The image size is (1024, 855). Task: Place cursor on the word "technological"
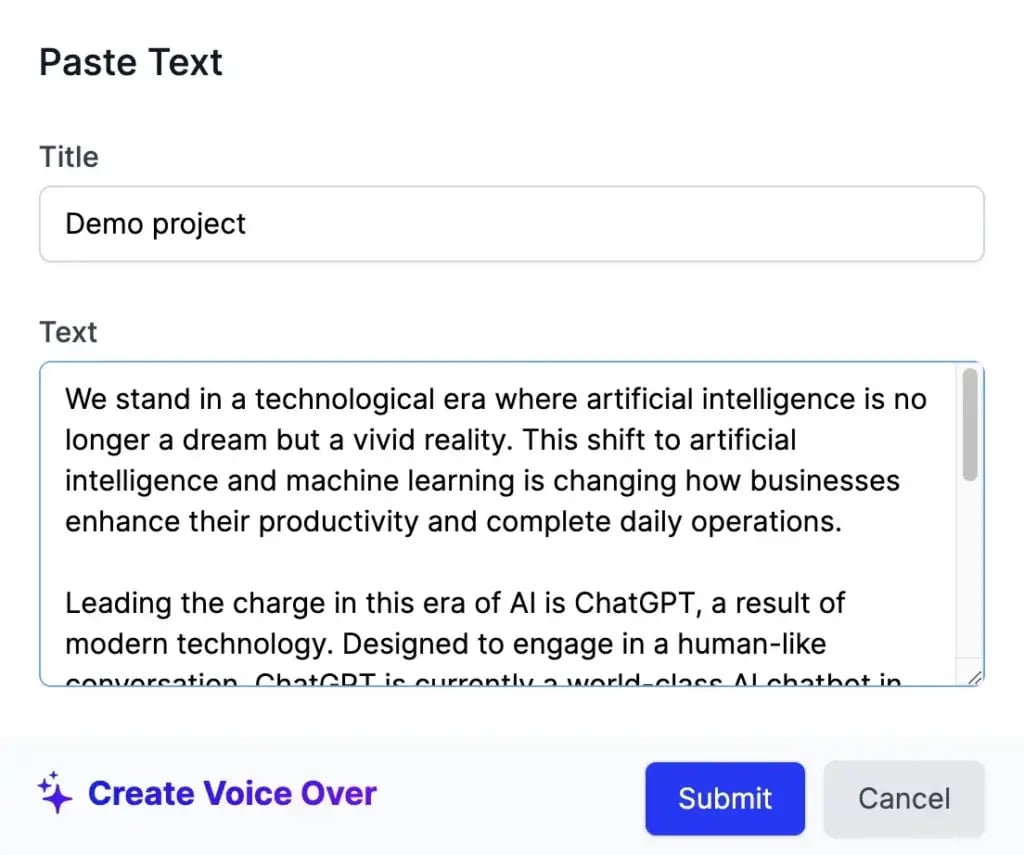click(x=339, y=399)
